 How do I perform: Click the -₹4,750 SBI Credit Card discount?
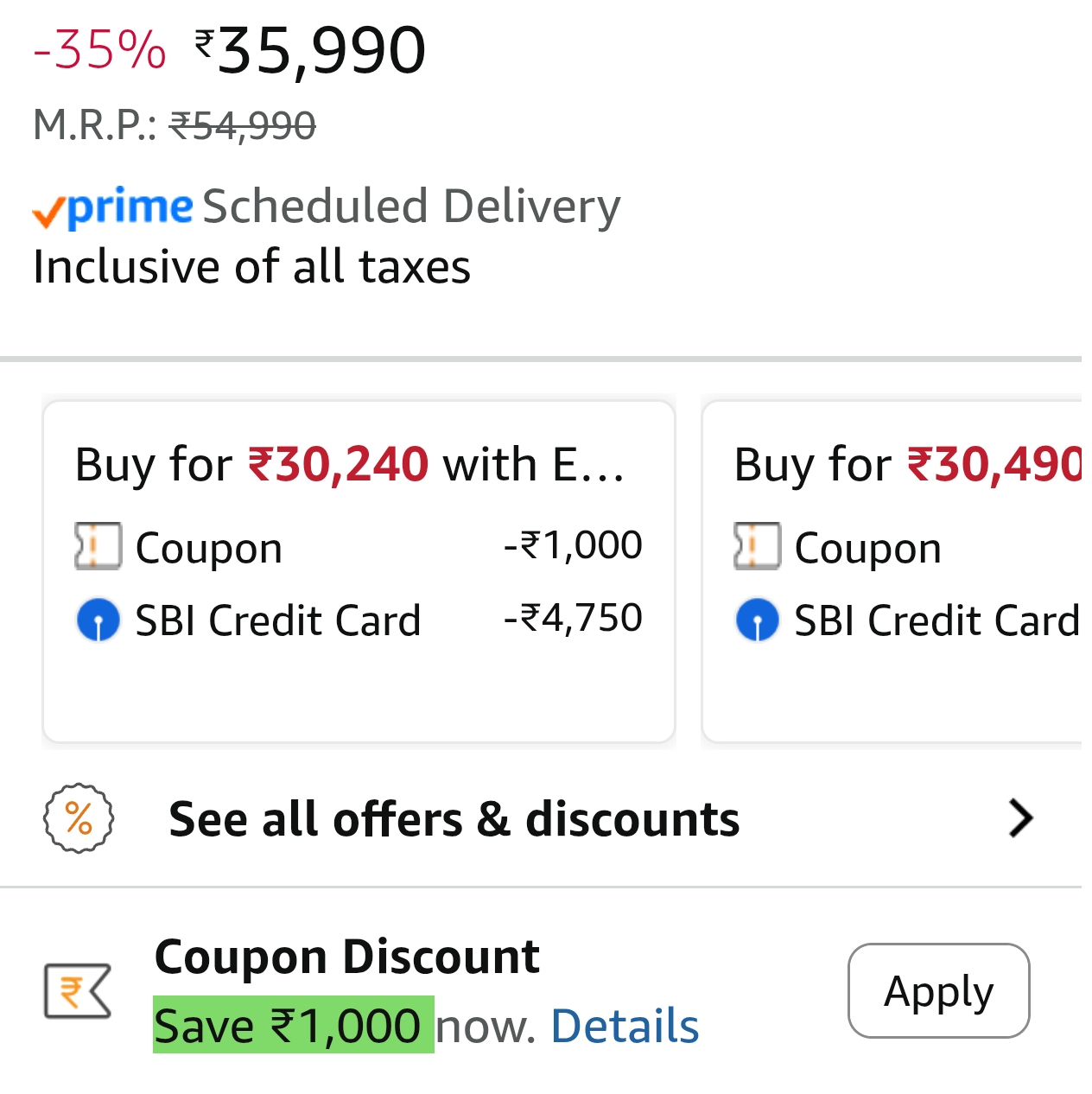point(573,619)
